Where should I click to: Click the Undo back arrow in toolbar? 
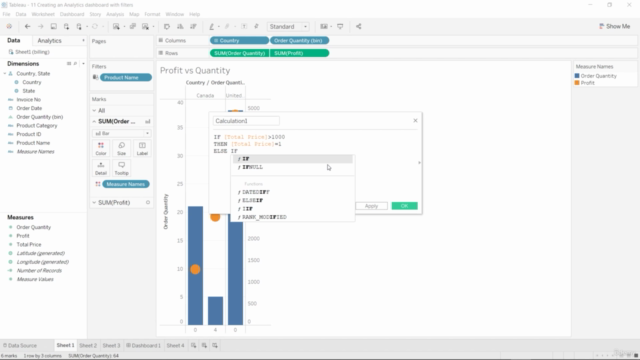click(27, 27)
